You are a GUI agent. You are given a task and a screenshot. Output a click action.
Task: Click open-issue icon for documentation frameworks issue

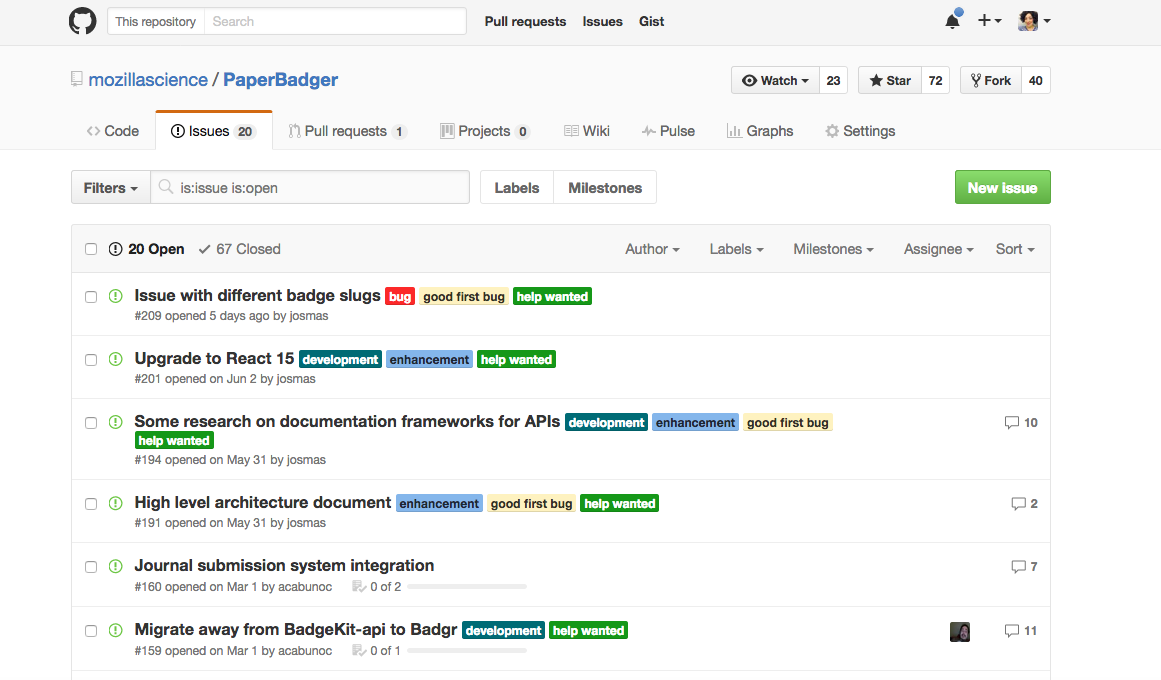(116, 422)
